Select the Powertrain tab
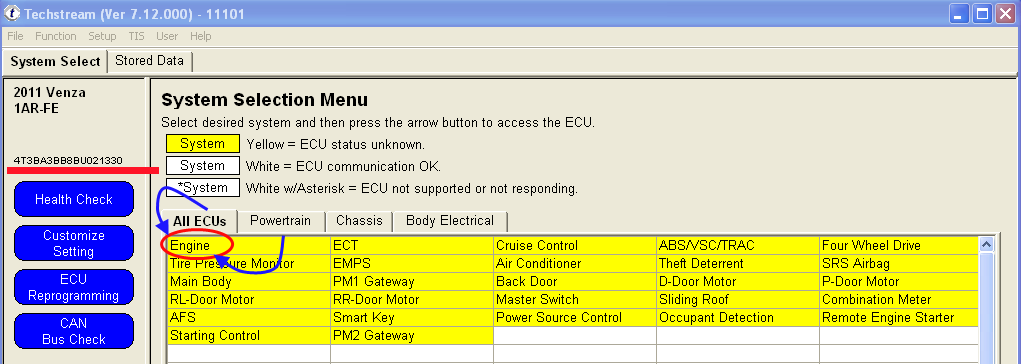This screenshot has width=1021, height=364. [281, 221]
